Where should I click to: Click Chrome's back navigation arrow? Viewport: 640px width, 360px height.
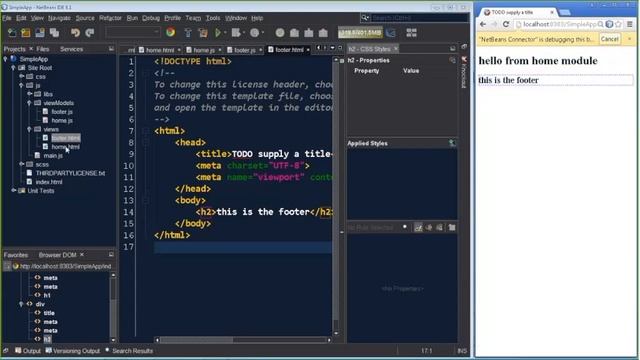pyautogui.click(x=483, y=24)
